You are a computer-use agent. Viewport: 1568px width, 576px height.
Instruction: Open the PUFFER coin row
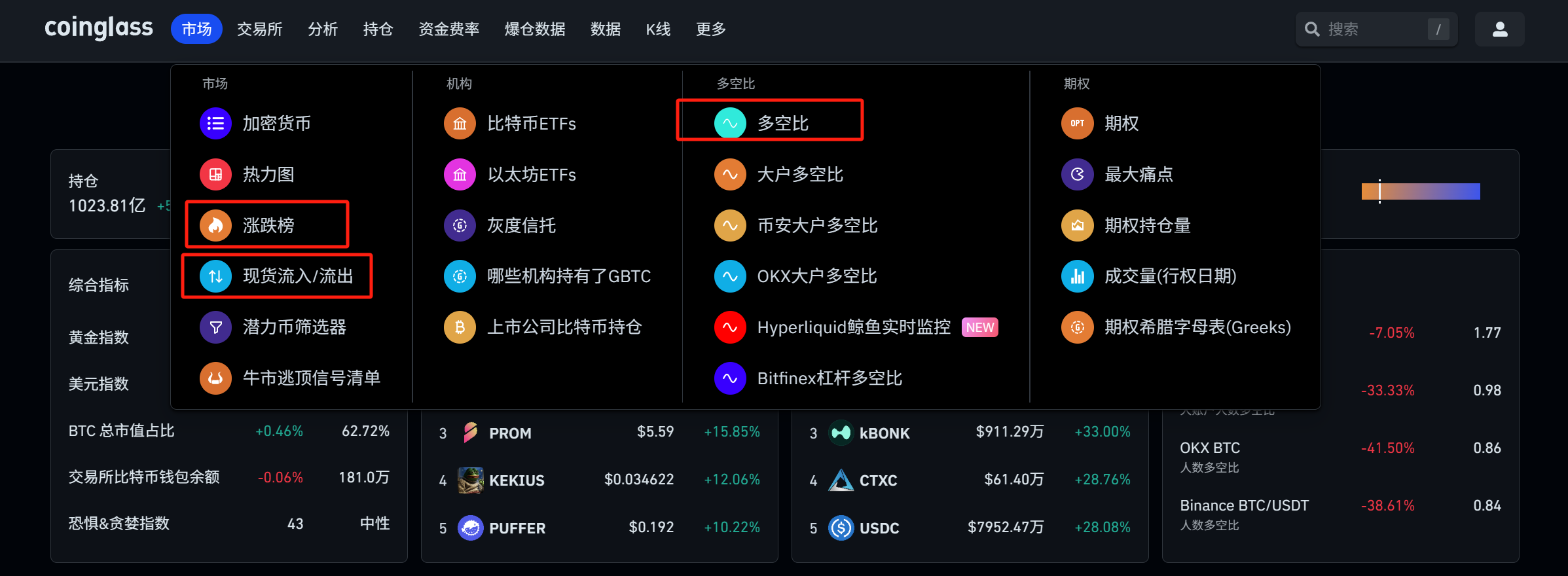tap(599, 528)
